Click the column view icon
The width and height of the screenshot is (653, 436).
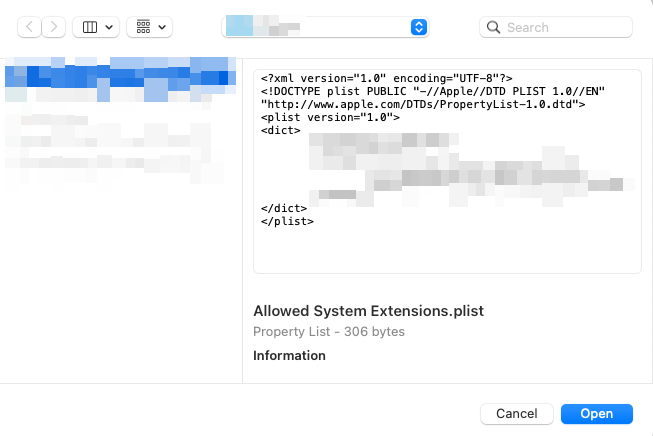[90, 27]
